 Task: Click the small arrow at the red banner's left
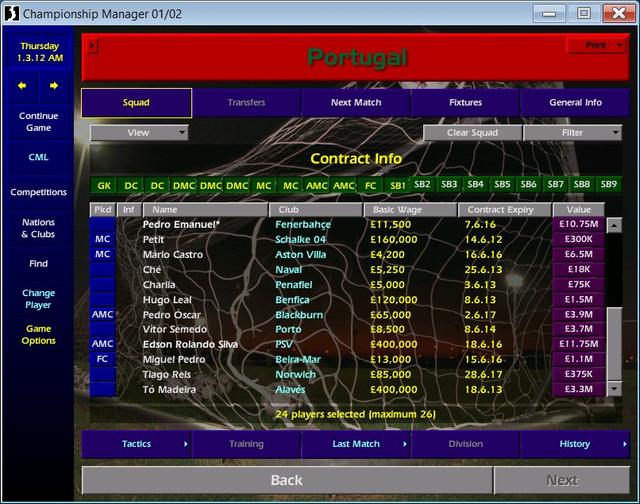[x=92, y=46]
